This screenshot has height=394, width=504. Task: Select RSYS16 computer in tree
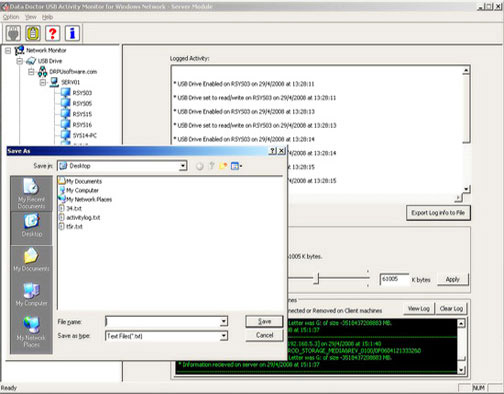[82, 125]
